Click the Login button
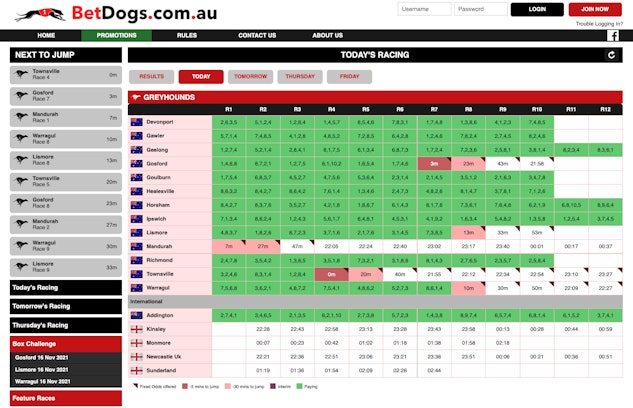 [x=537, y=9]
